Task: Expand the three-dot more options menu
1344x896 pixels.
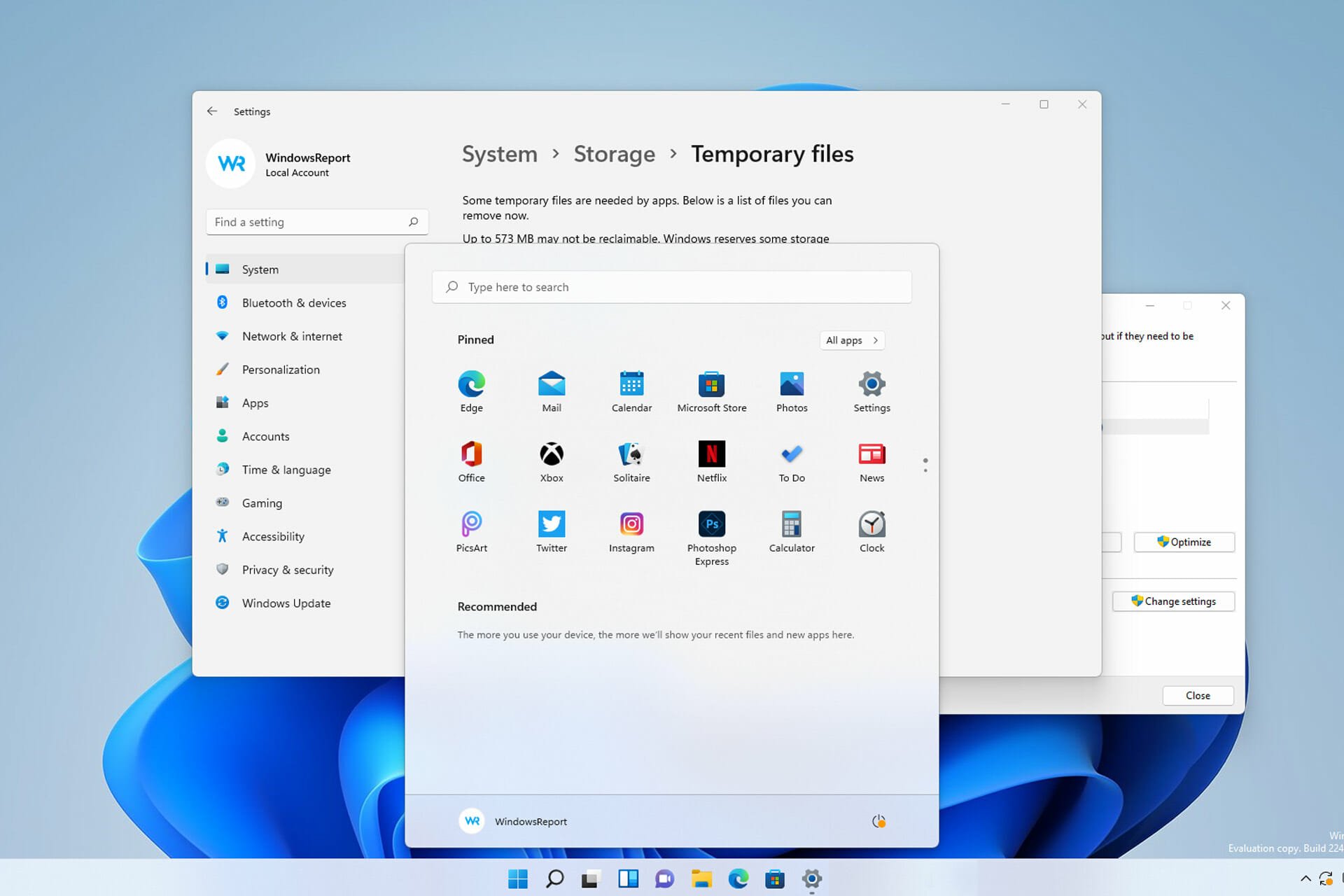Action: [925, 465]
